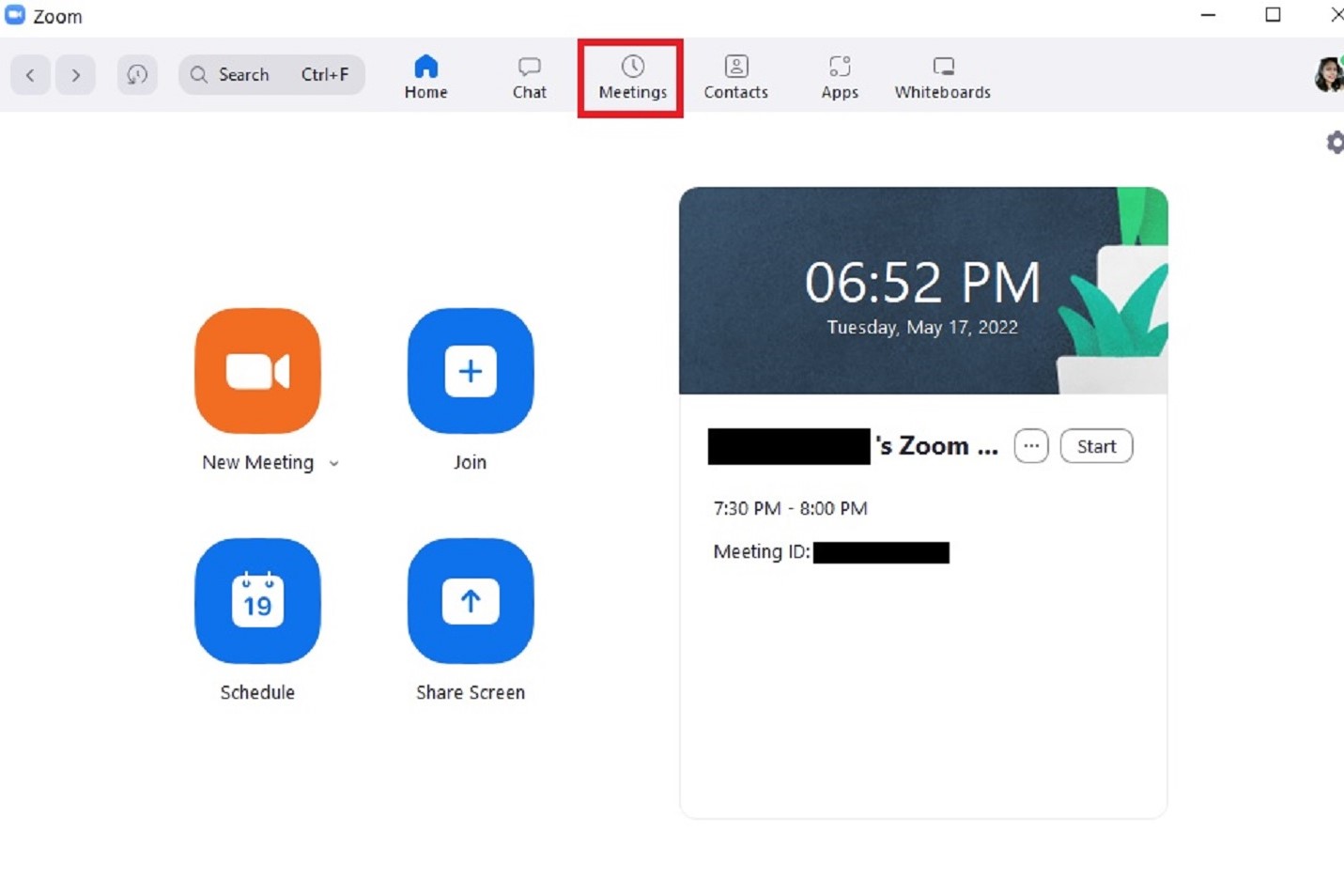Open the Apps tab
1344x896 pixels.
click(x=840, y=77)
